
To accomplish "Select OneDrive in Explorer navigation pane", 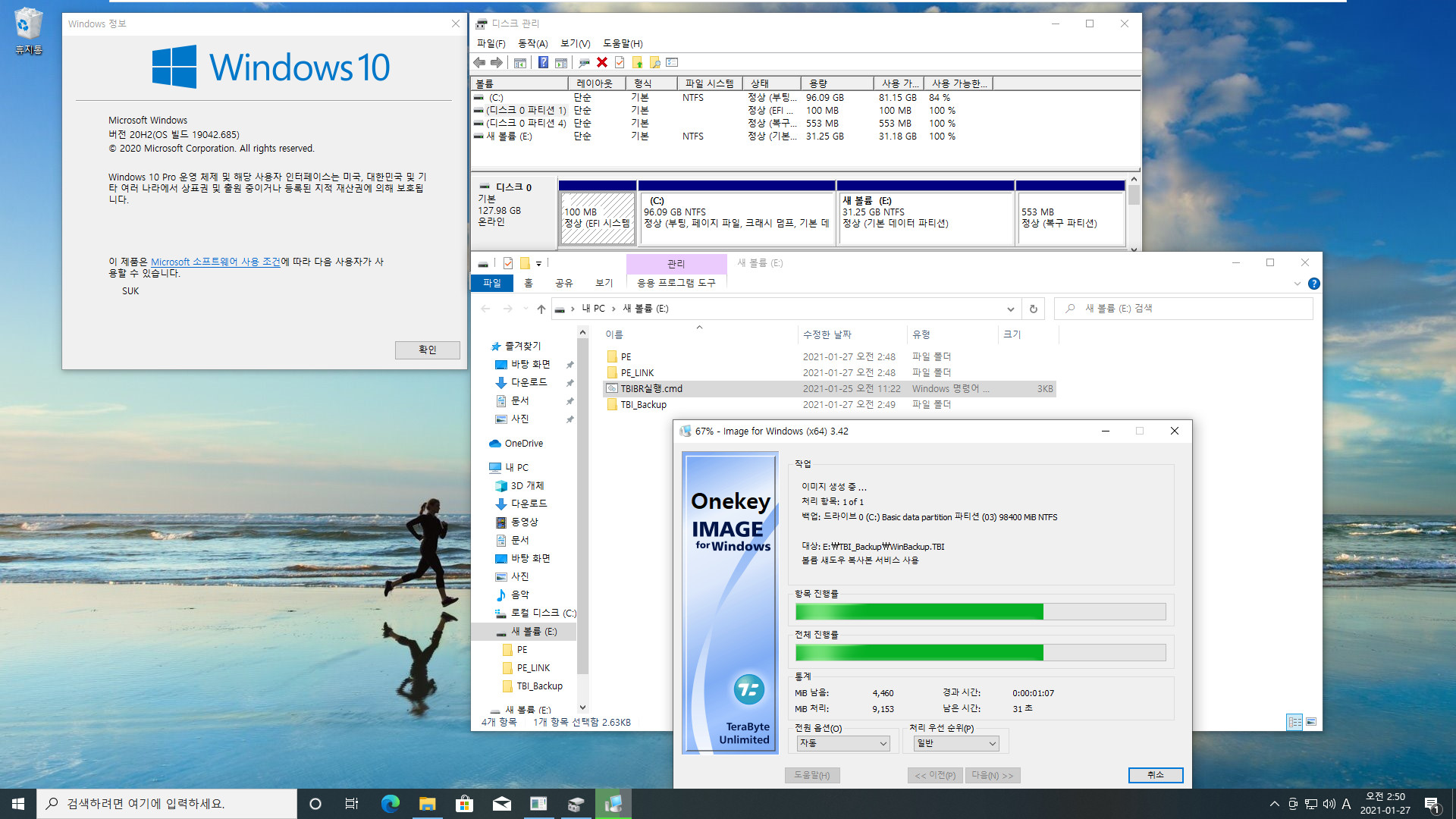I will (523, 444).
